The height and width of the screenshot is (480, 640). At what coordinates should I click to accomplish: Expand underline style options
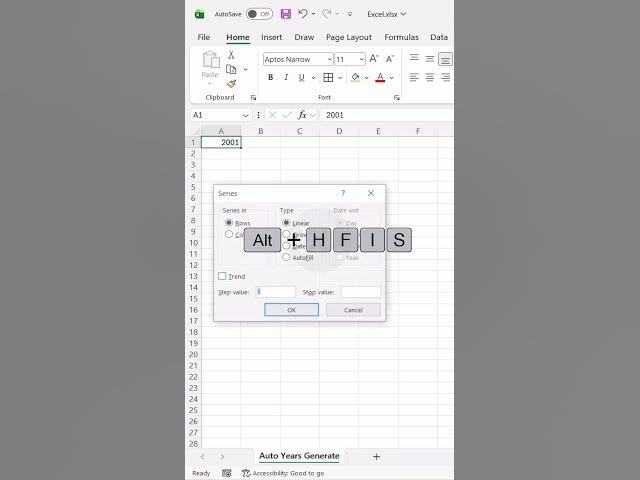313,78
